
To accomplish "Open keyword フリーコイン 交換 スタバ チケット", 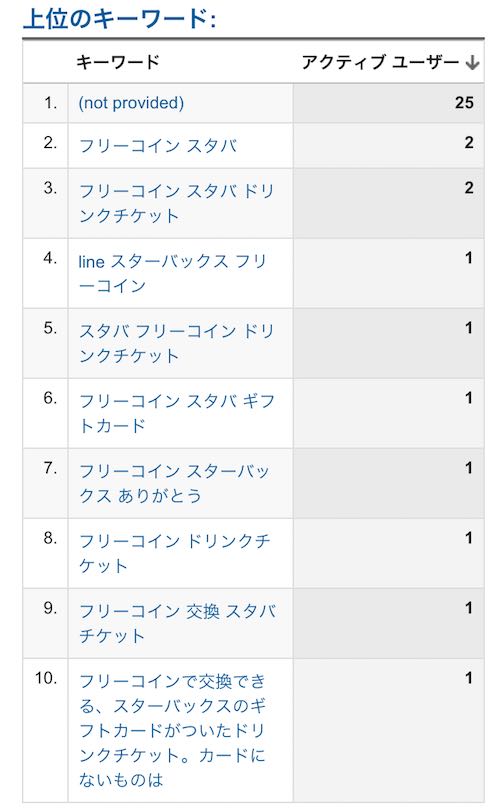I will (x=177, y=623).
